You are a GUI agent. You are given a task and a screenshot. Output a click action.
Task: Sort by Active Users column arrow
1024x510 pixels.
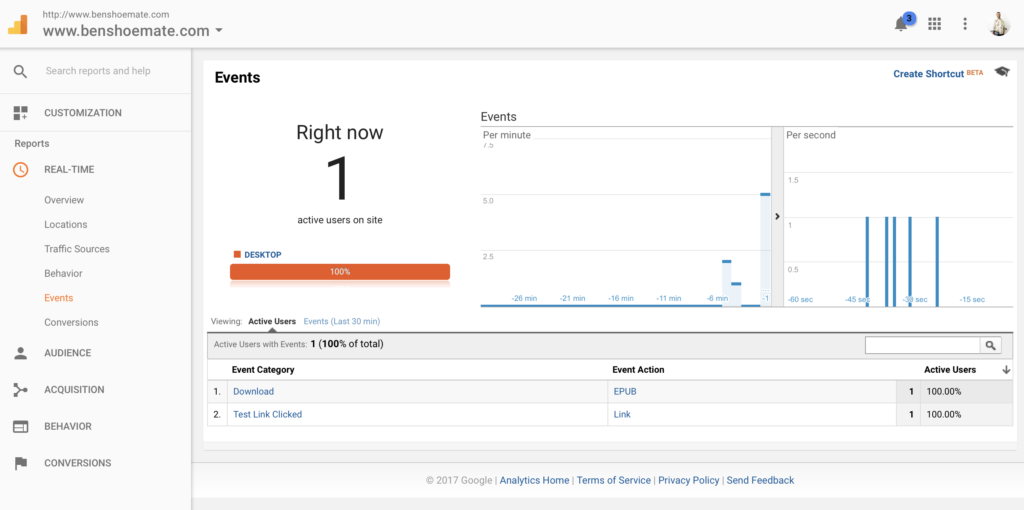pos(1006,370)
